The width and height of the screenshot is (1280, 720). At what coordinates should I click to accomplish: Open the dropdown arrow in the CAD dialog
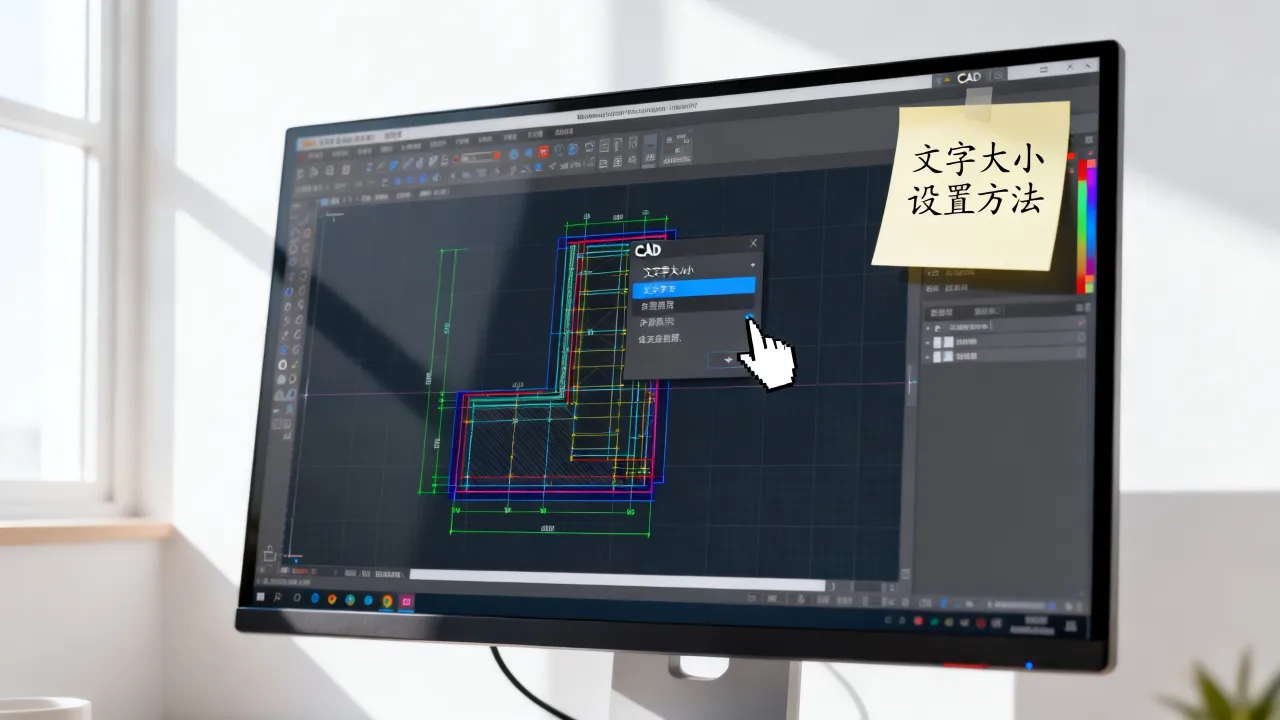(x=752, y=265)
